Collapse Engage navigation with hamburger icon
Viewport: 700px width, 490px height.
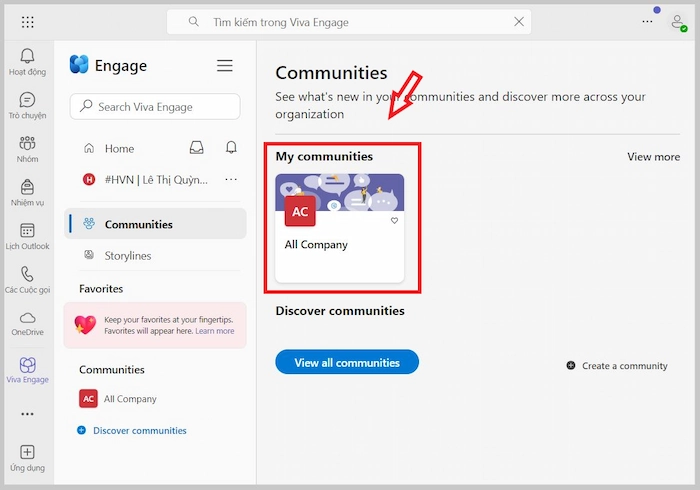(225, 66)
